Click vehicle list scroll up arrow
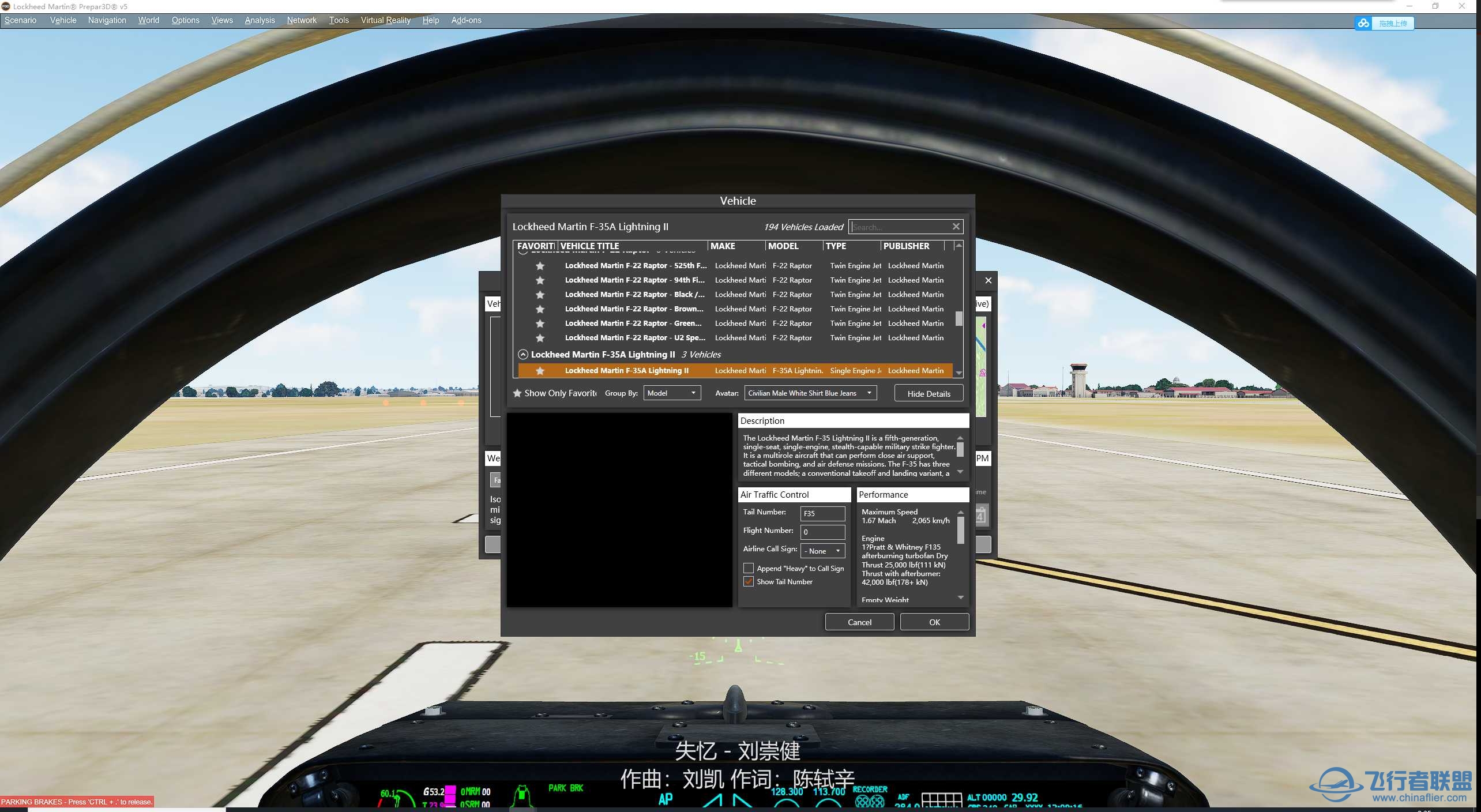The width and height of the screenshot is (1481, 812). [958, 246]
